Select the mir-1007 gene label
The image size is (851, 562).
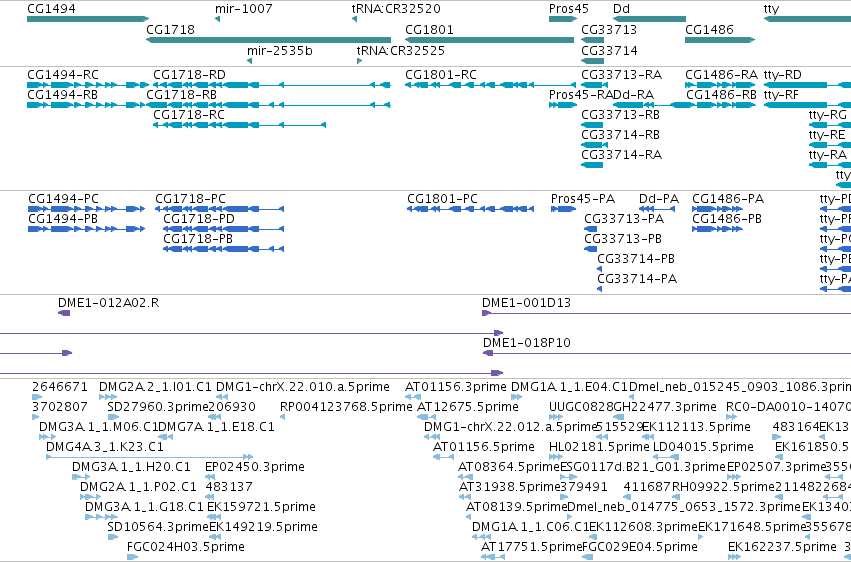(244, 9)
